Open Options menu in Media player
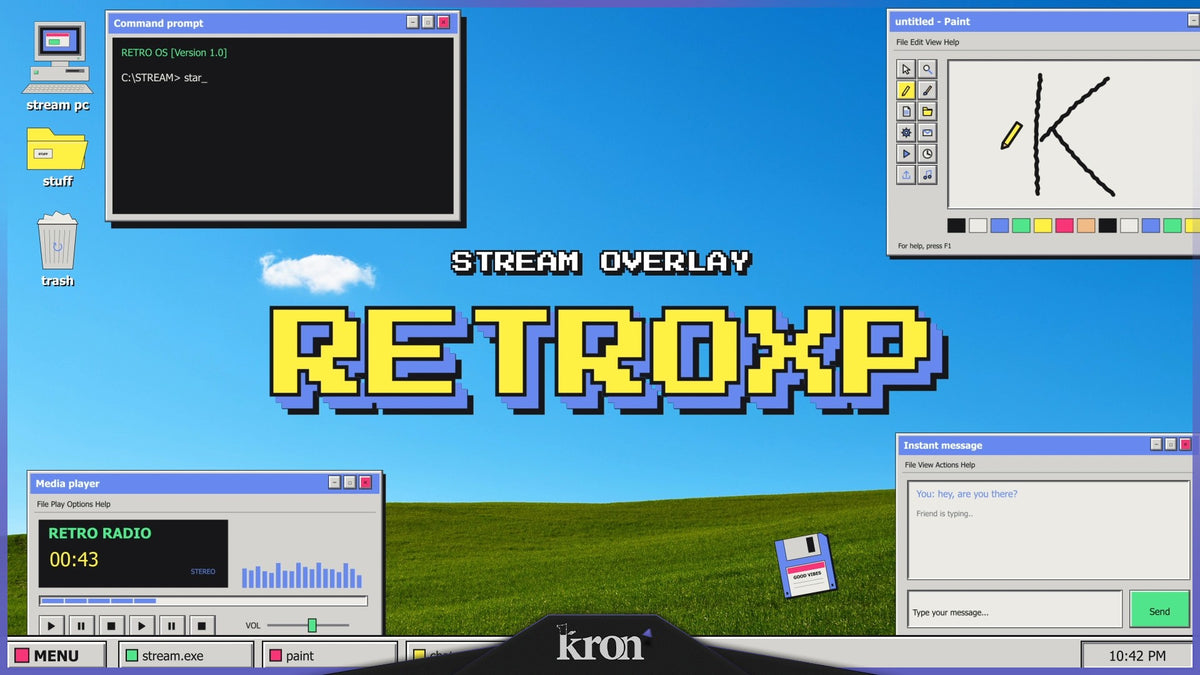Image resolution: width=1200 pixels, height=675 pixels. click(x=80, y=504)
